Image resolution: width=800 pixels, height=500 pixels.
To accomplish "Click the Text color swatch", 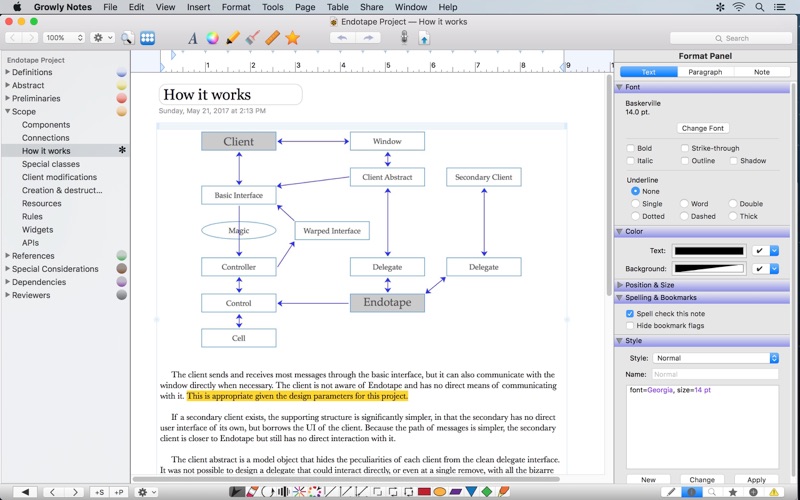I will (x=709, y=251).
